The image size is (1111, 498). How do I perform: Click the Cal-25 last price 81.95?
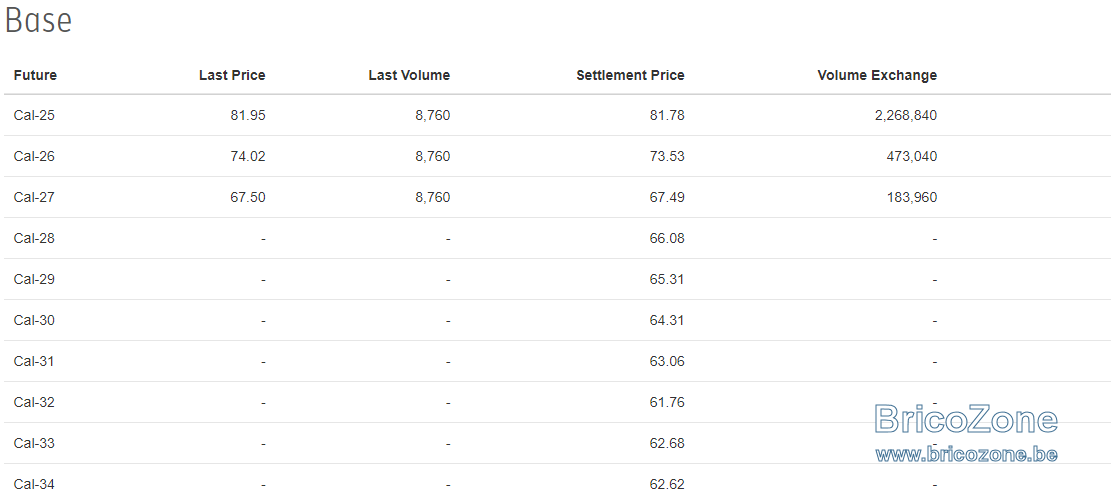tap(248, 115)
